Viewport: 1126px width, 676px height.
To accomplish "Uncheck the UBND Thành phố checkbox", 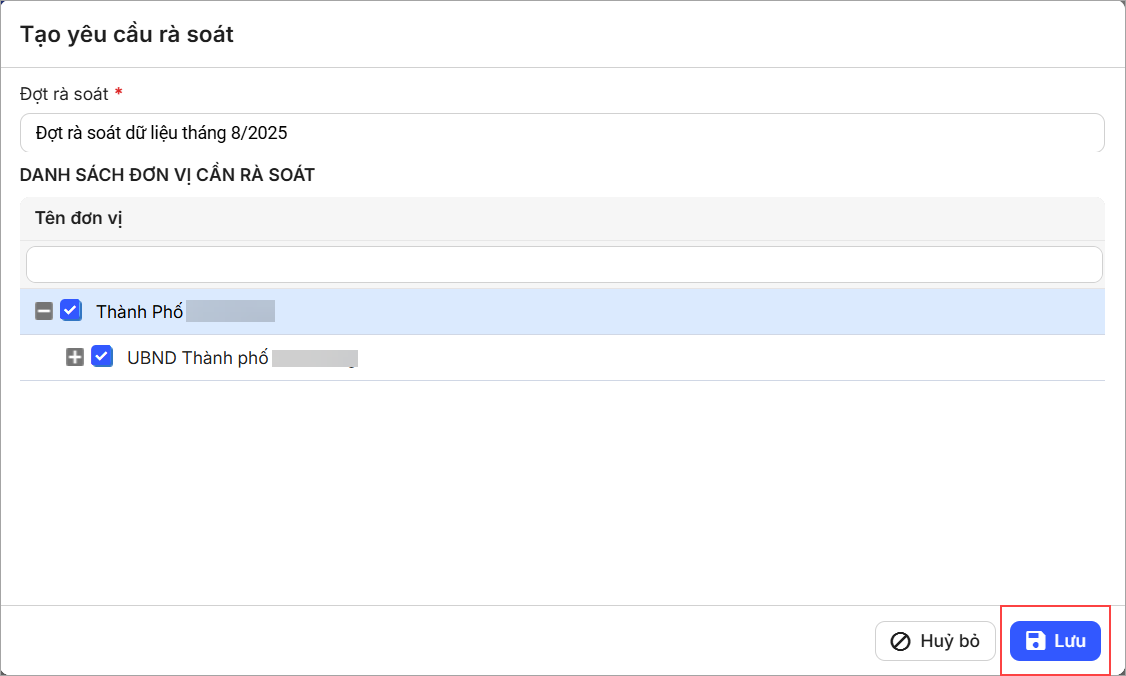I will point(101,356).
